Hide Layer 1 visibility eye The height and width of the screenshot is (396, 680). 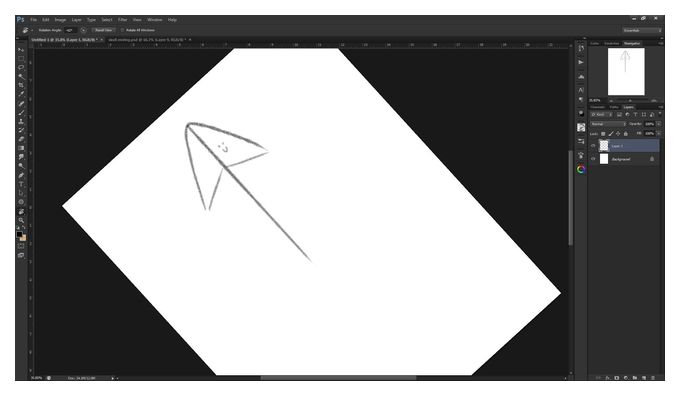pyautogui.click(x=593, y=146)
